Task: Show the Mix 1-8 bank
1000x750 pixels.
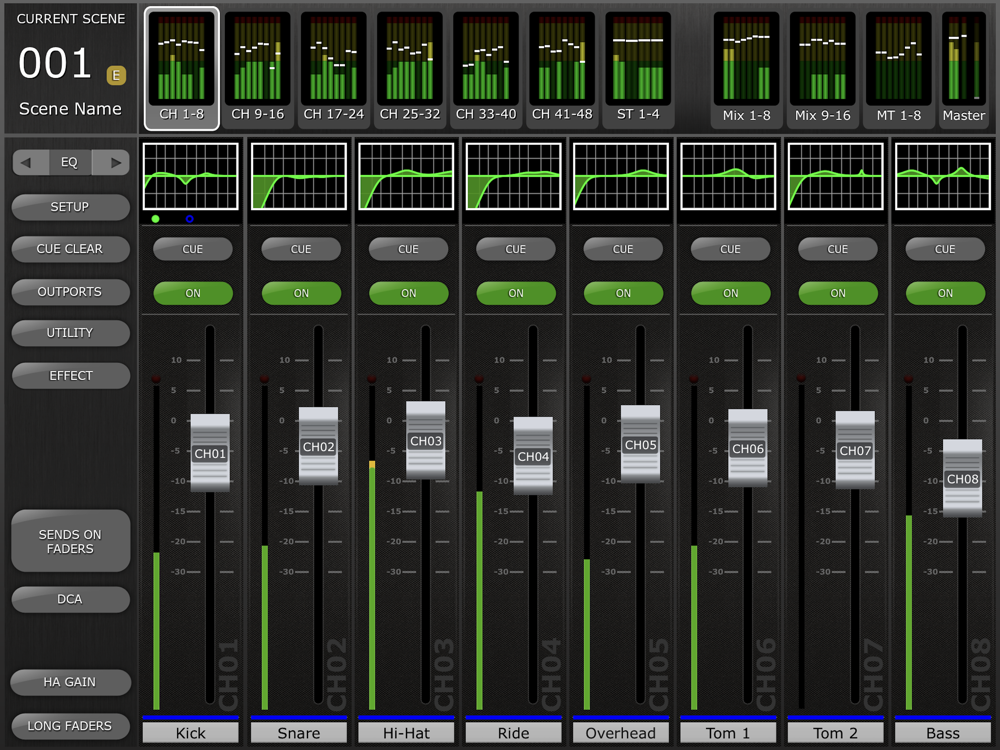Action: click(x=746, y=68)
